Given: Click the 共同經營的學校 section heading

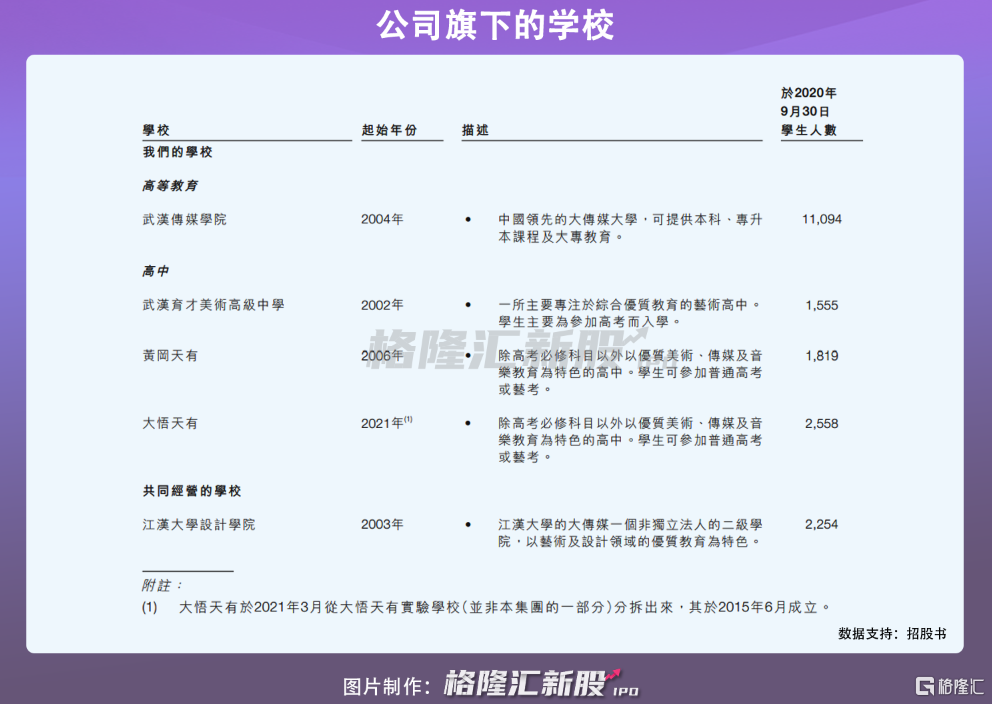Looking at the screenshot, I should point(192,491).
